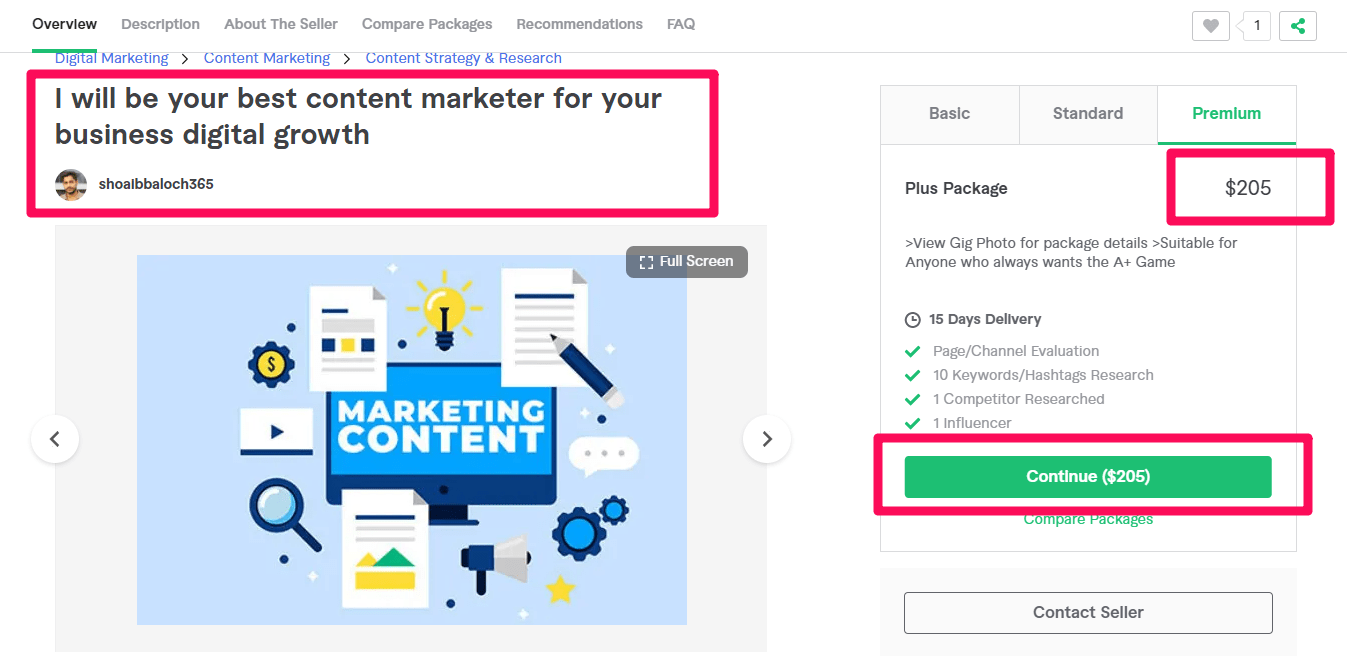The image size is (1347, 656).
Task: Select the Standard package tab
Action: [1087, 114]
